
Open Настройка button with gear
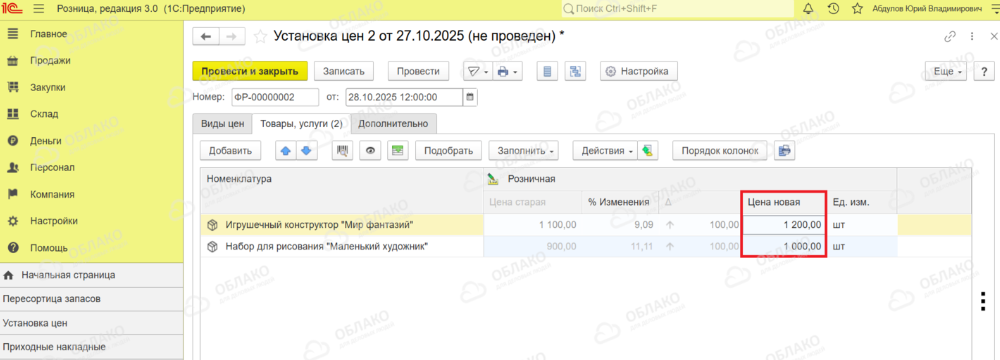click(638, 71)
